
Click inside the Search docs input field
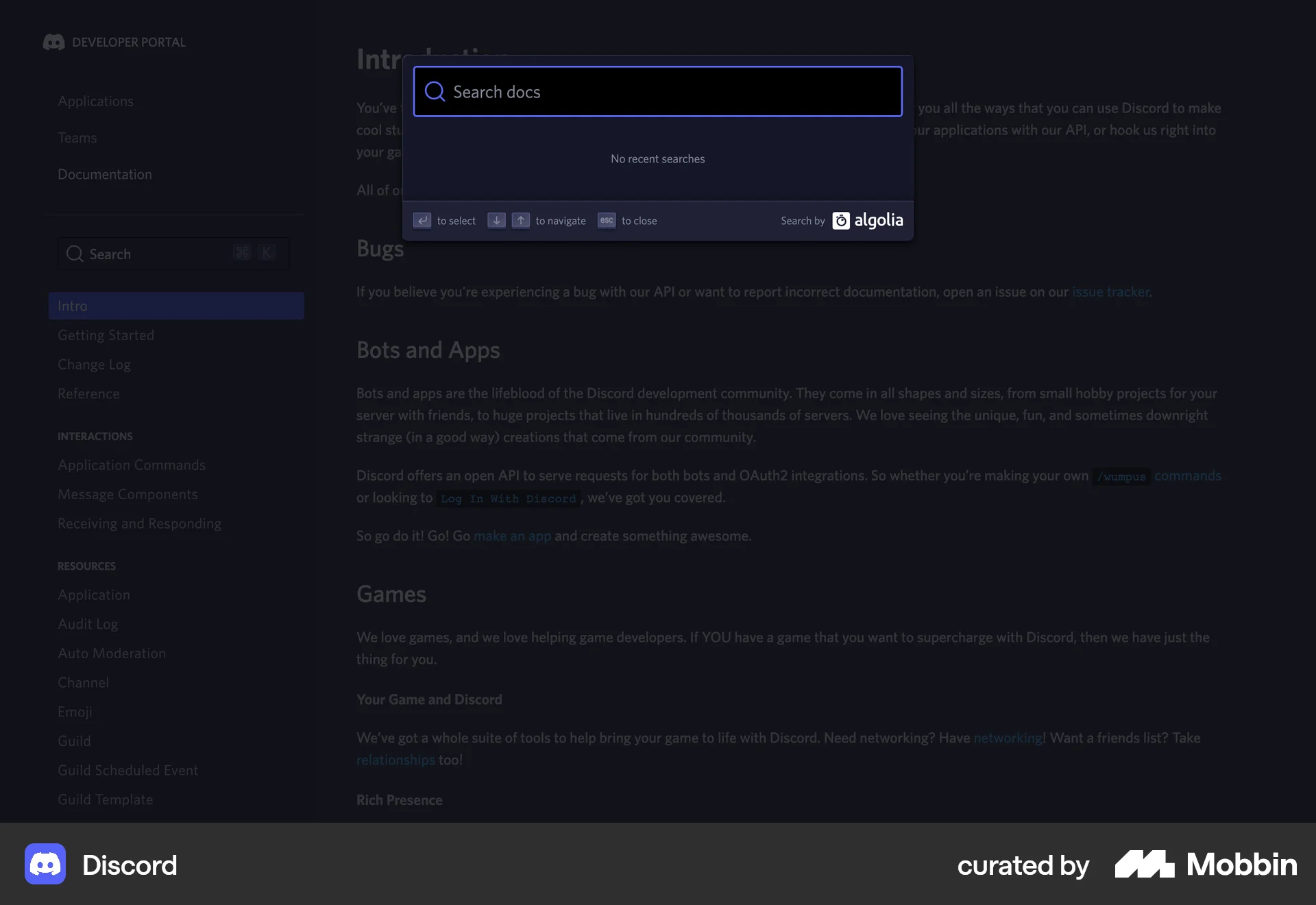coord(658,91)
